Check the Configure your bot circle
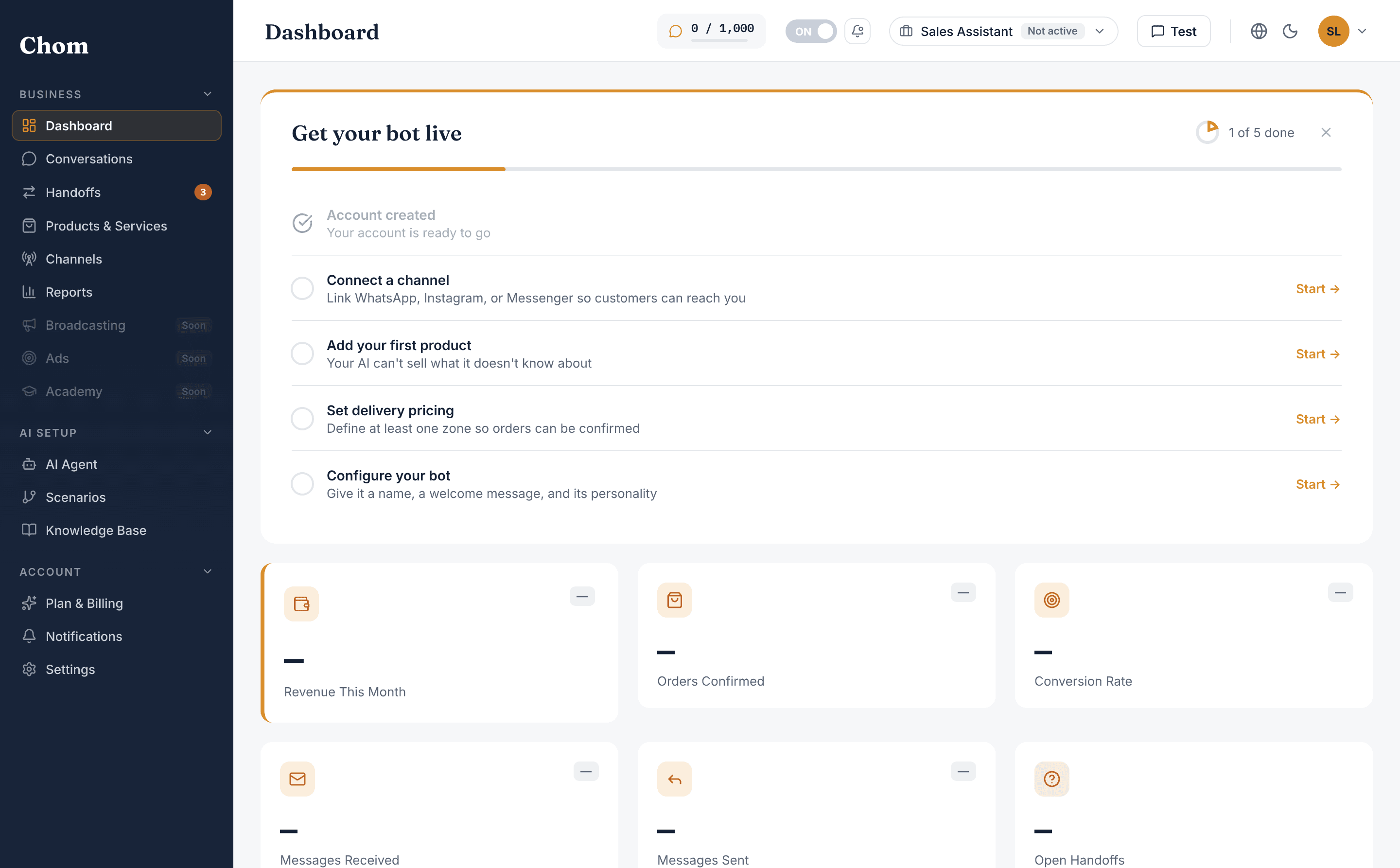 pos(302,484)
